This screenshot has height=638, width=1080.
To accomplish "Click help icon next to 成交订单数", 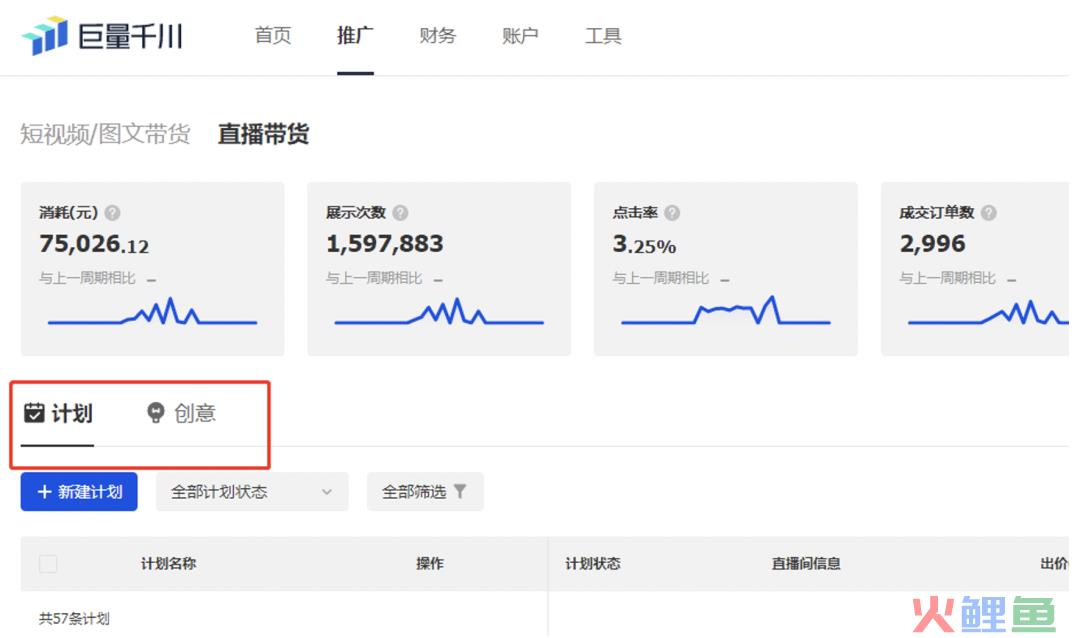I will pyautogui.click(x=988, y=213).
